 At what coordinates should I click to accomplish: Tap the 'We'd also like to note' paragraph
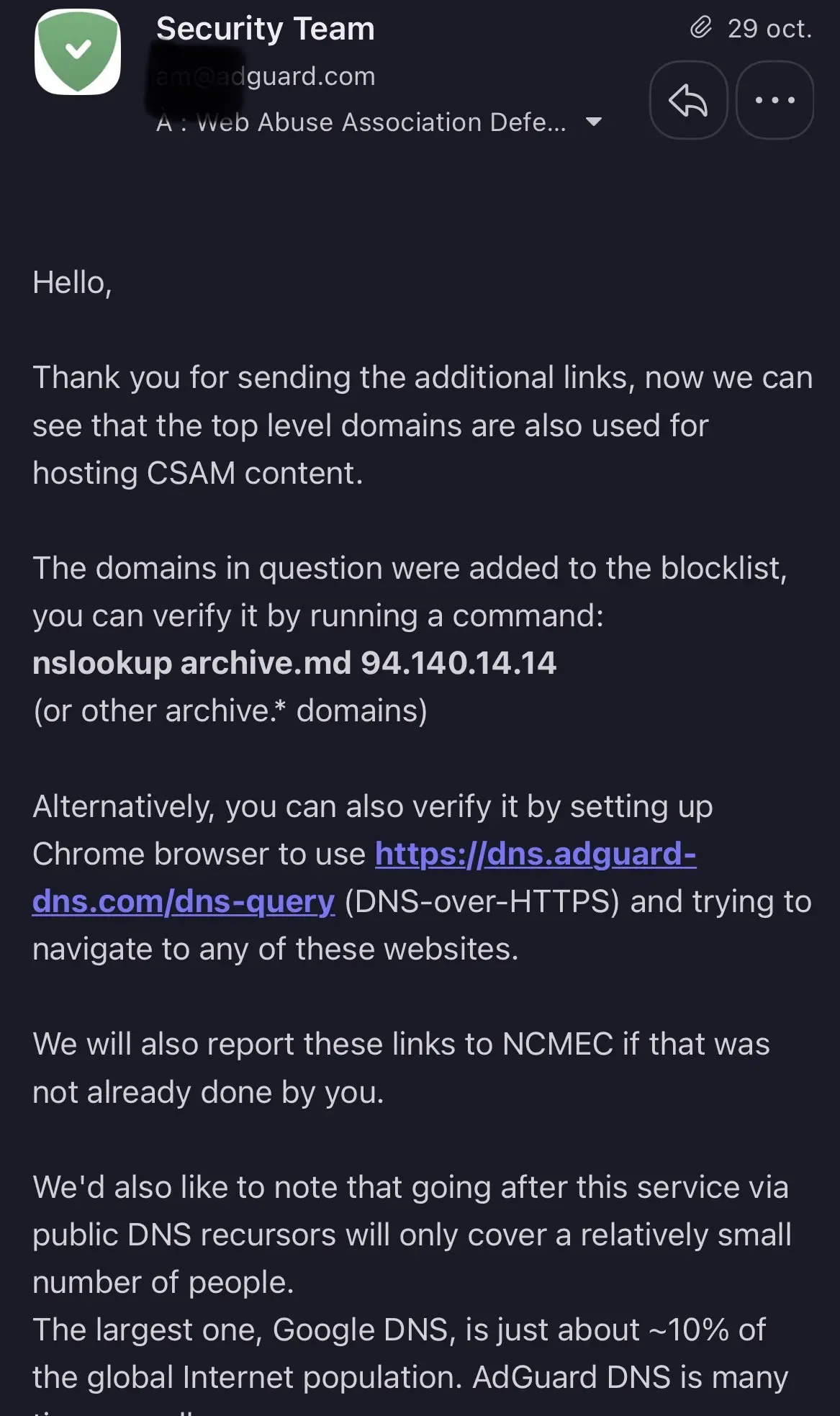click(x=412, y=1235)
